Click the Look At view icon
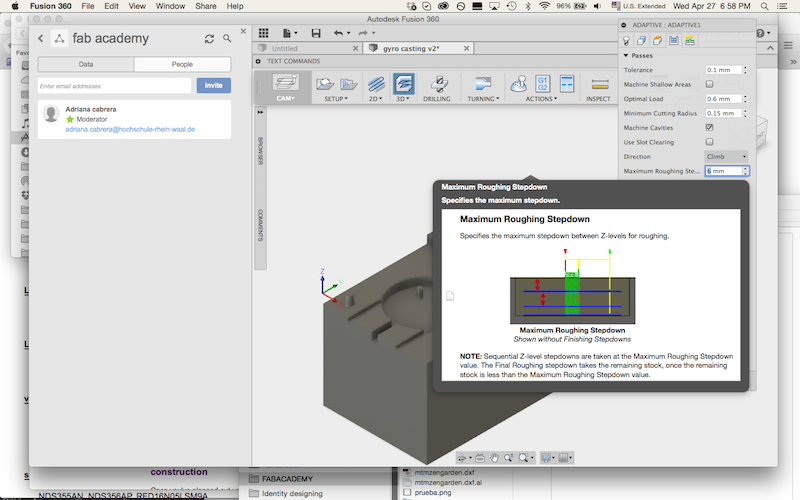The image size is (800, 500). coord(480,458)
